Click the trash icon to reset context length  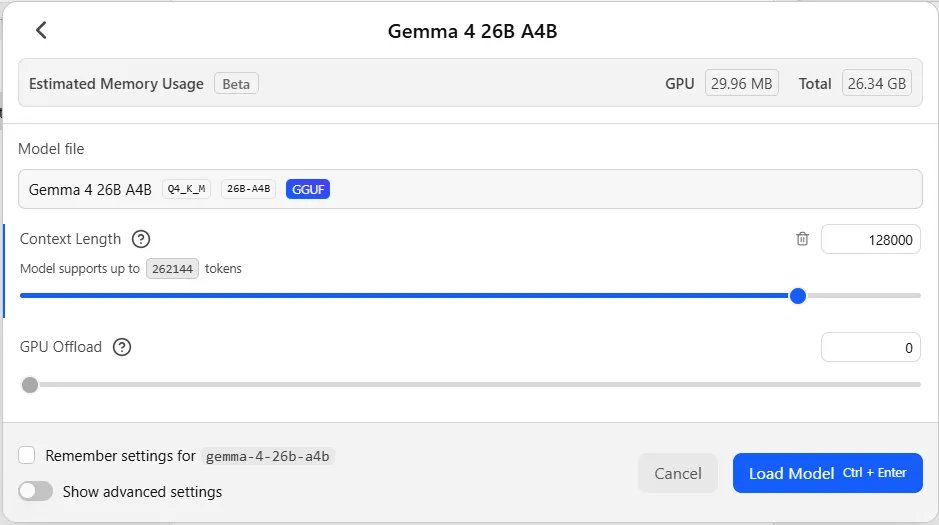802,239
